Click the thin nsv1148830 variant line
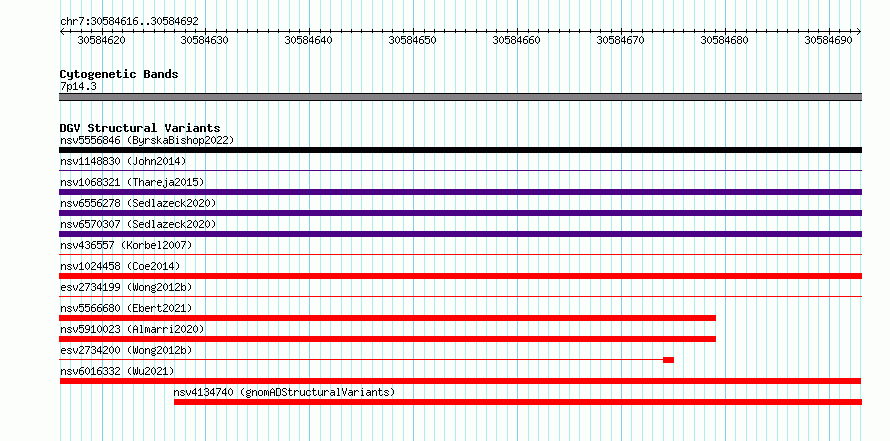The height and width of the screenshot is (441, 890). tap(460, 170)
